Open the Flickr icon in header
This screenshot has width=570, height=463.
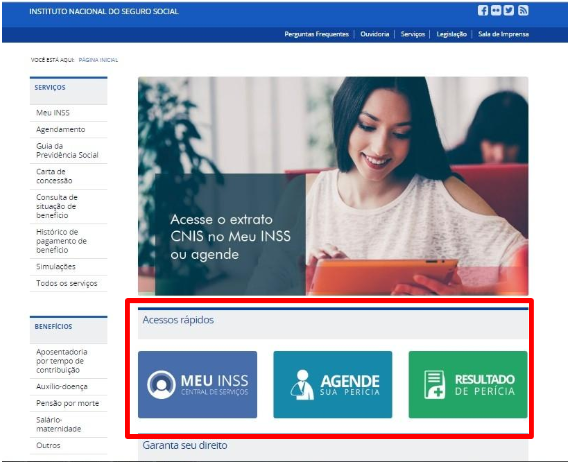point(496,11)
